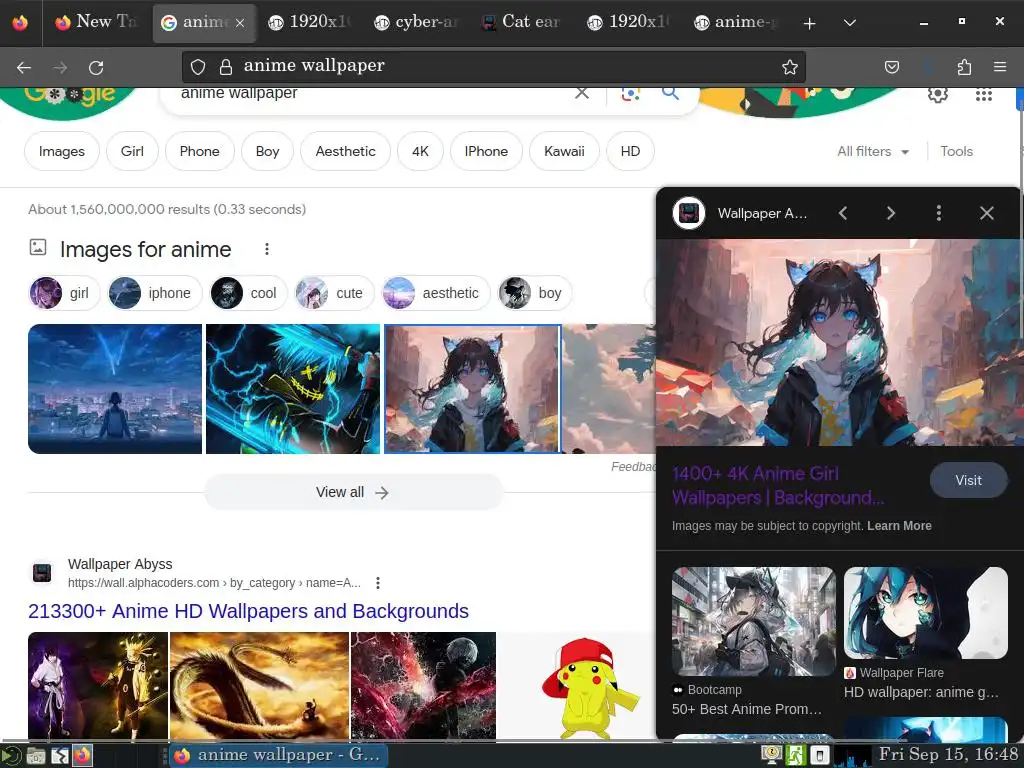1024x768 pixels.
Task: Focus the address bar showing anime wallpaper
Action: pos(494,66)
